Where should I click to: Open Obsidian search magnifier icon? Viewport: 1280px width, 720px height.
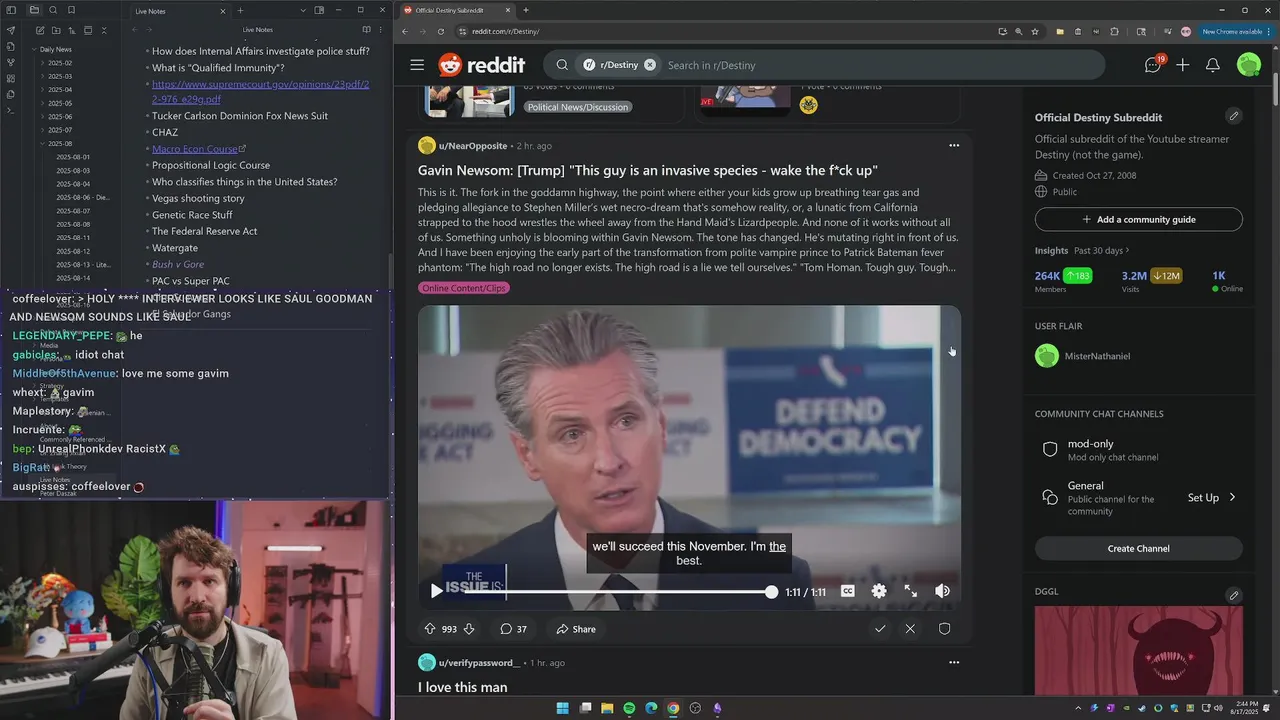click(52, 10)
